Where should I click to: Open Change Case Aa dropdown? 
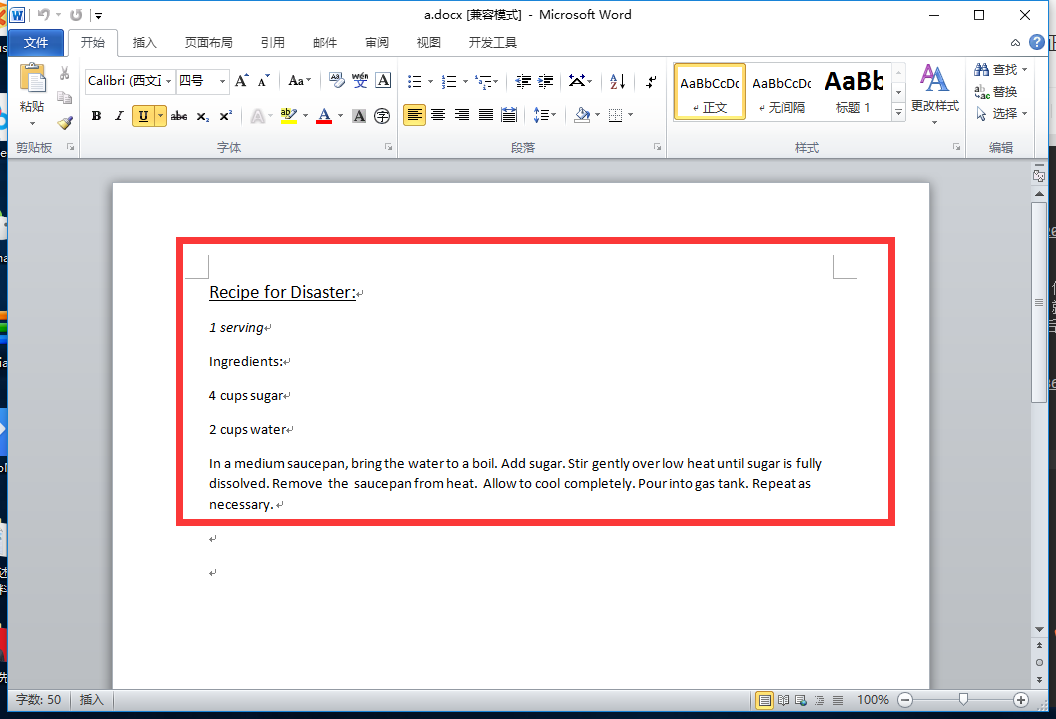(x=300, y=81)
